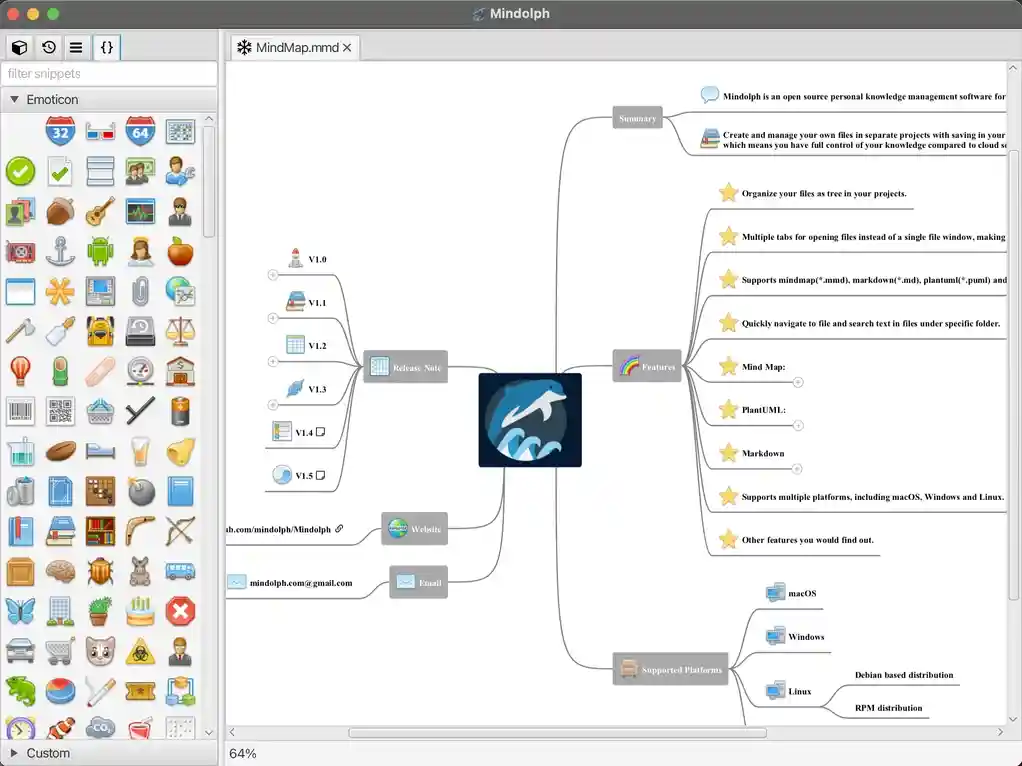Choose the pink brain emoticon

(60, 571)
